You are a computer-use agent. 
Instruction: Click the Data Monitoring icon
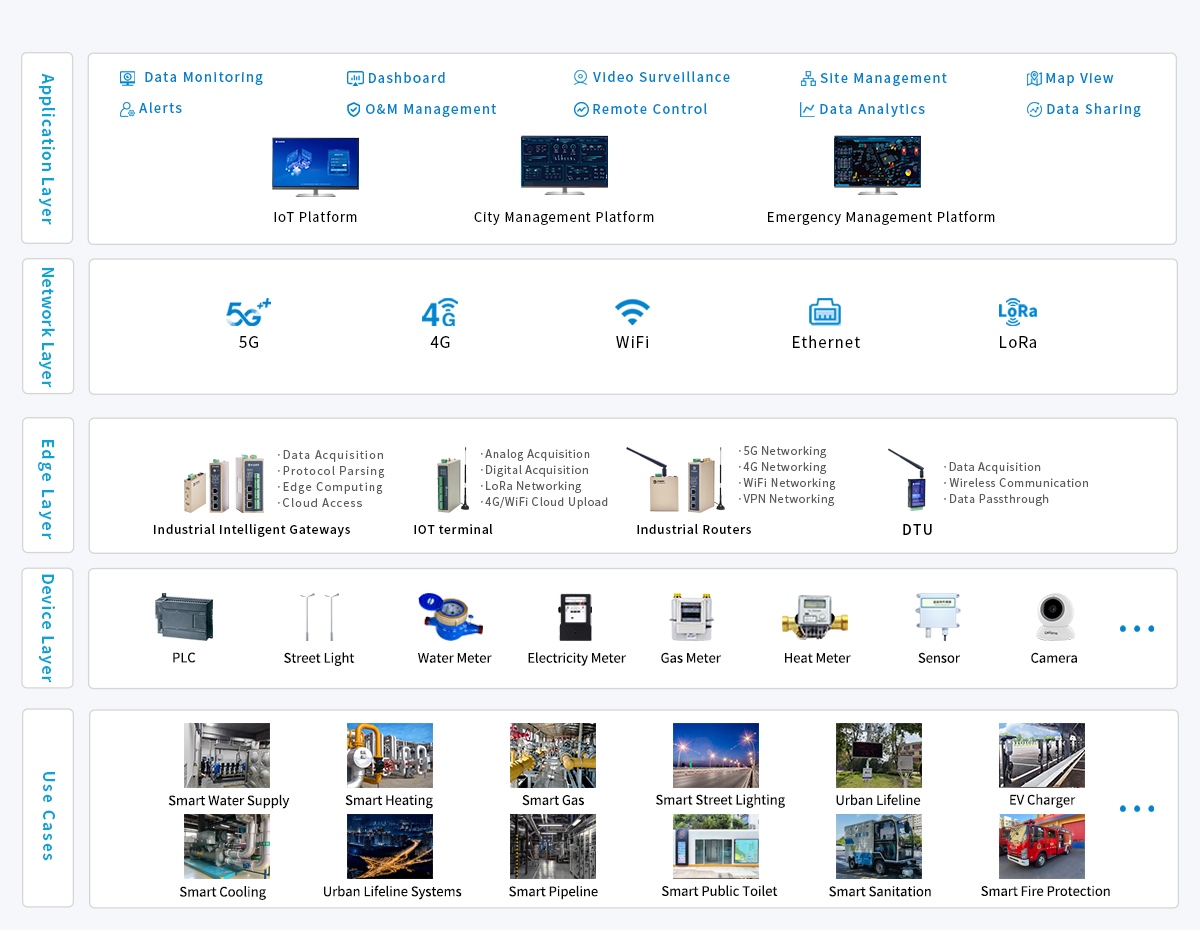pos(128,78)
